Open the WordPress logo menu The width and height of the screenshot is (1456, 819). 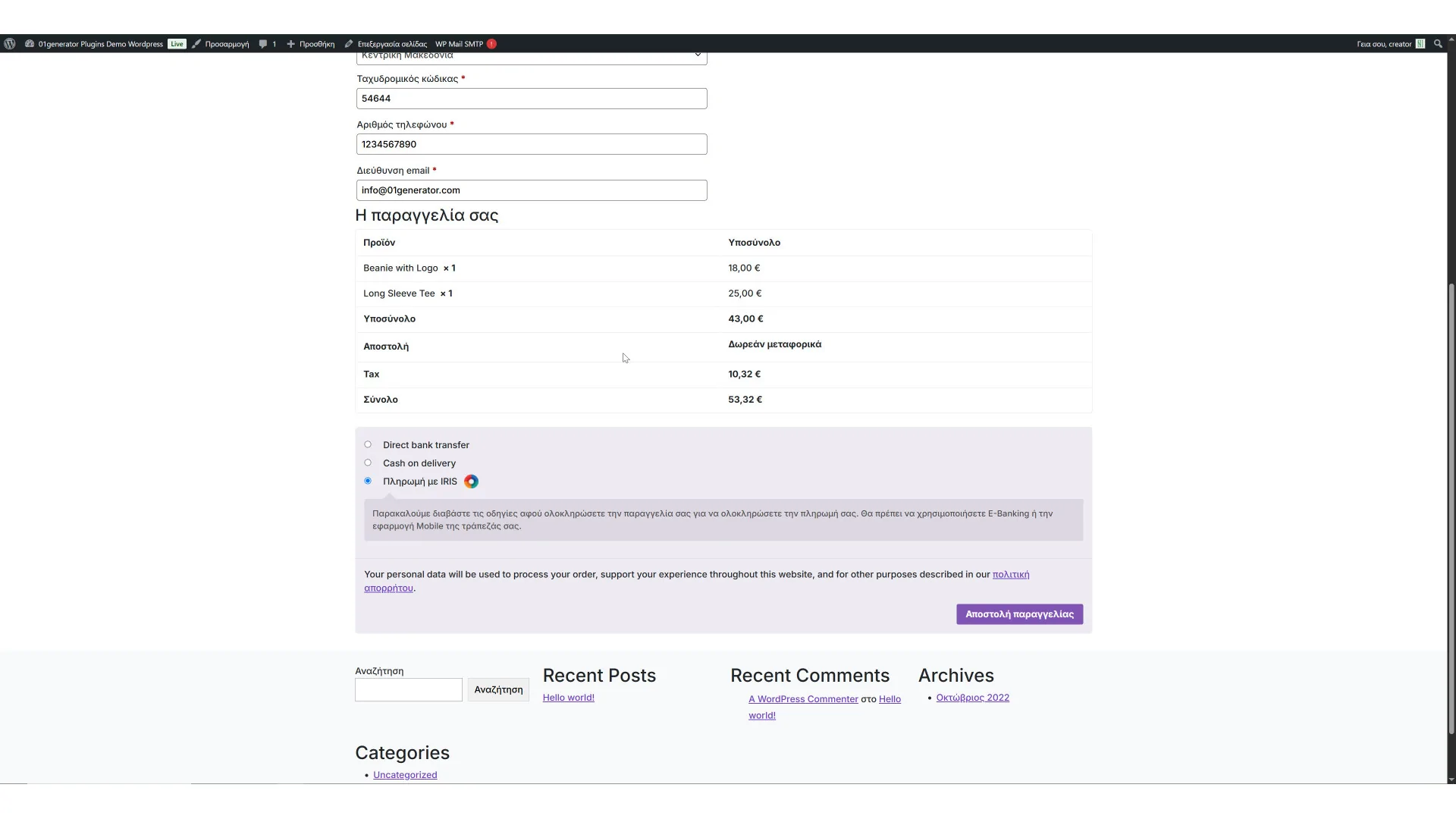10,44
